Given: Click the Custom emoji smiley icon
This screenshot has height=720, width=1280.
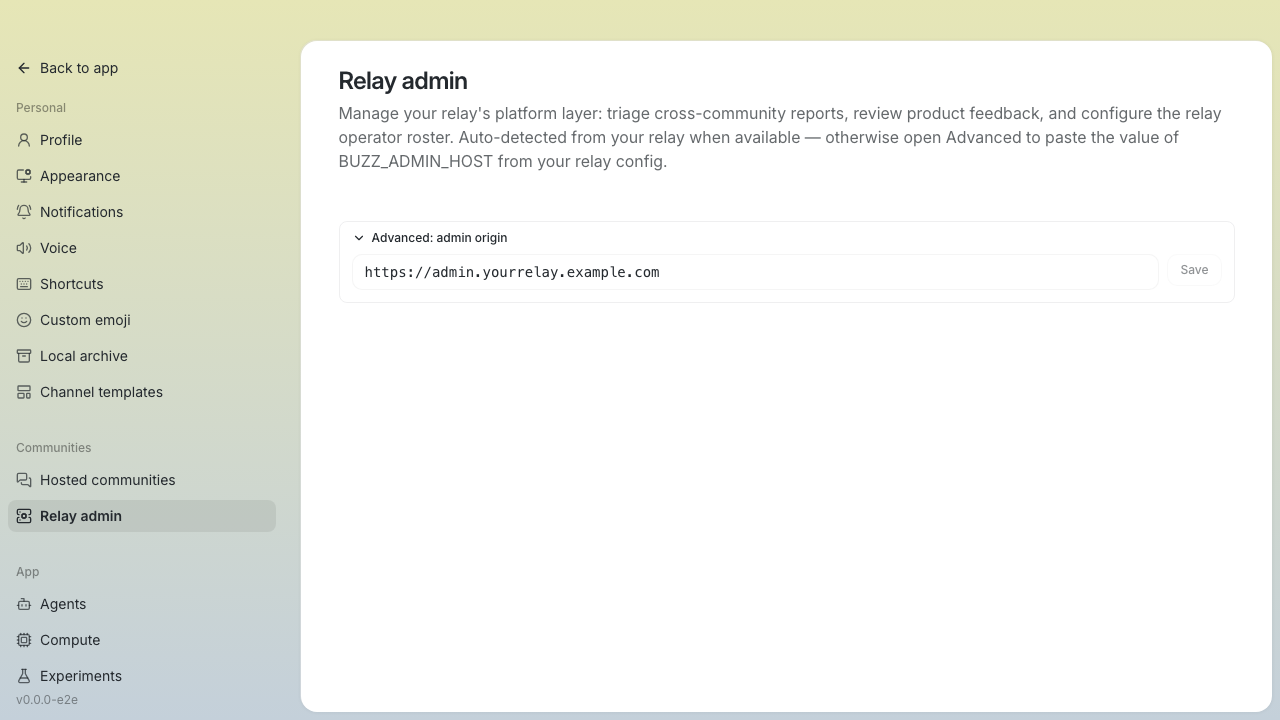Looking at the screenshot, I should [24, 320].
